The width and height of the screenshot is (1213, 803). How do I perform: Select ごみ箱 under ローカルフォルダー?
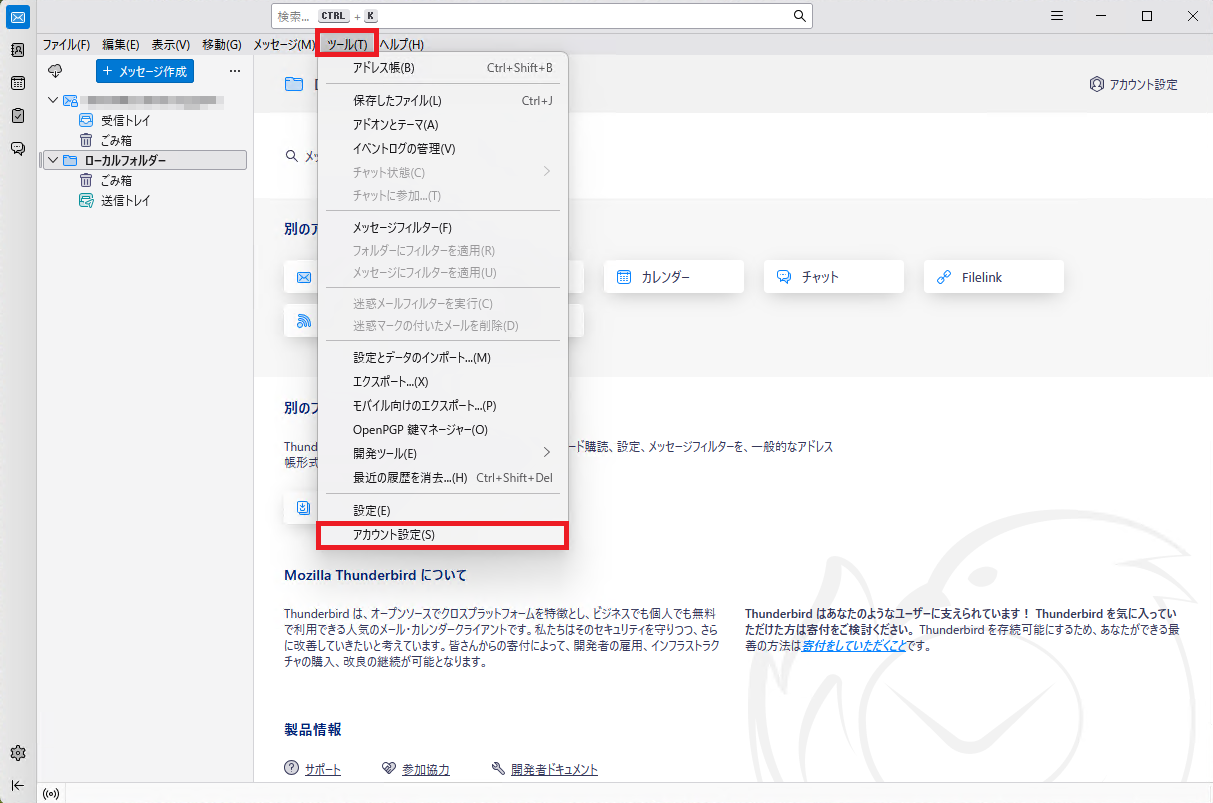click(x=116, y=180)
